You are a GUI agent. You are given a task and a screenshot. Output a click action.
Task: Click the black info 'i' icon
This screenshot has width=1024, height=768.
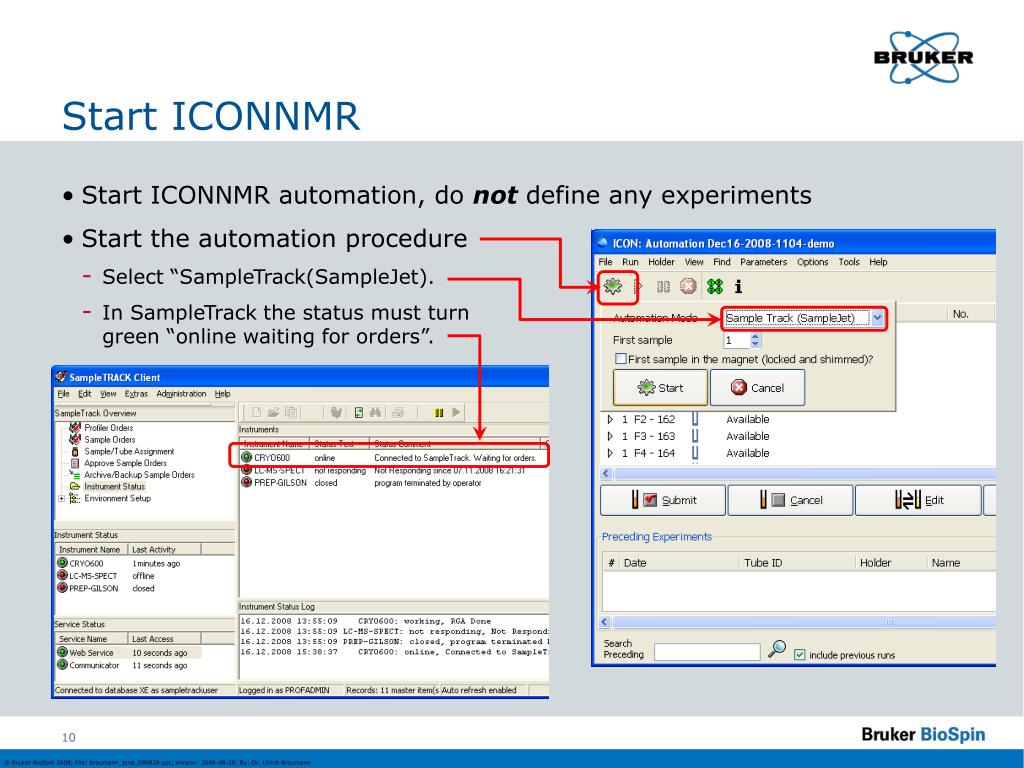coord(738,286)
